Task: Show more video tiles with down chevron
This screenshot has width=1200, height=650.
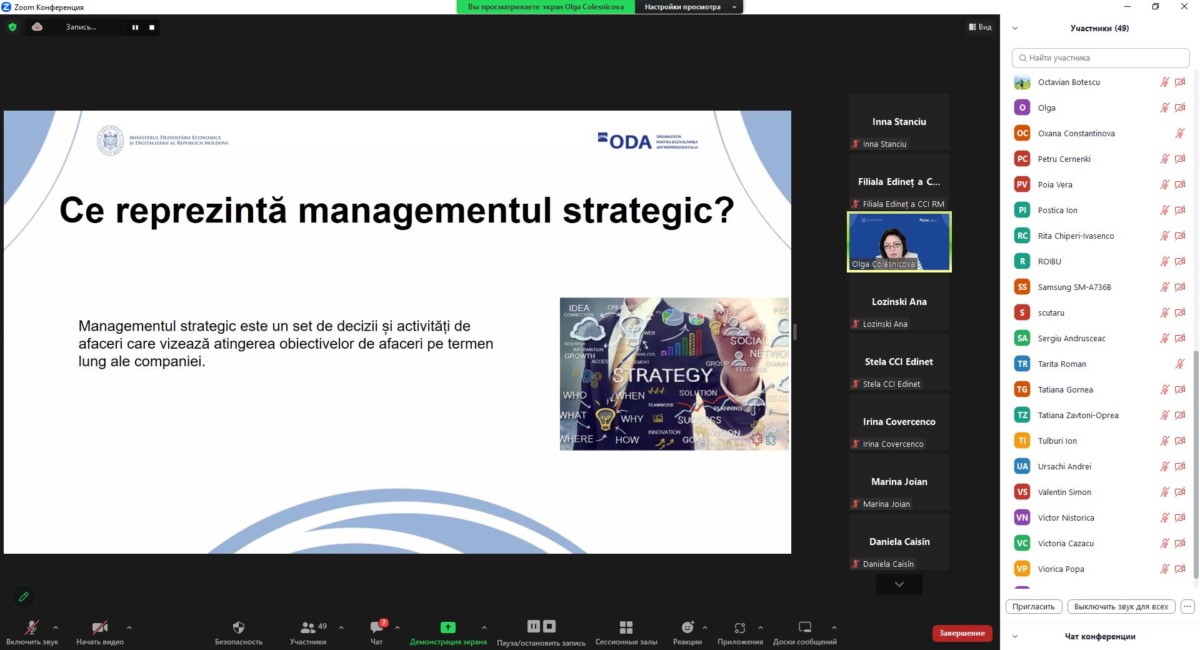Action: point(899,584)
